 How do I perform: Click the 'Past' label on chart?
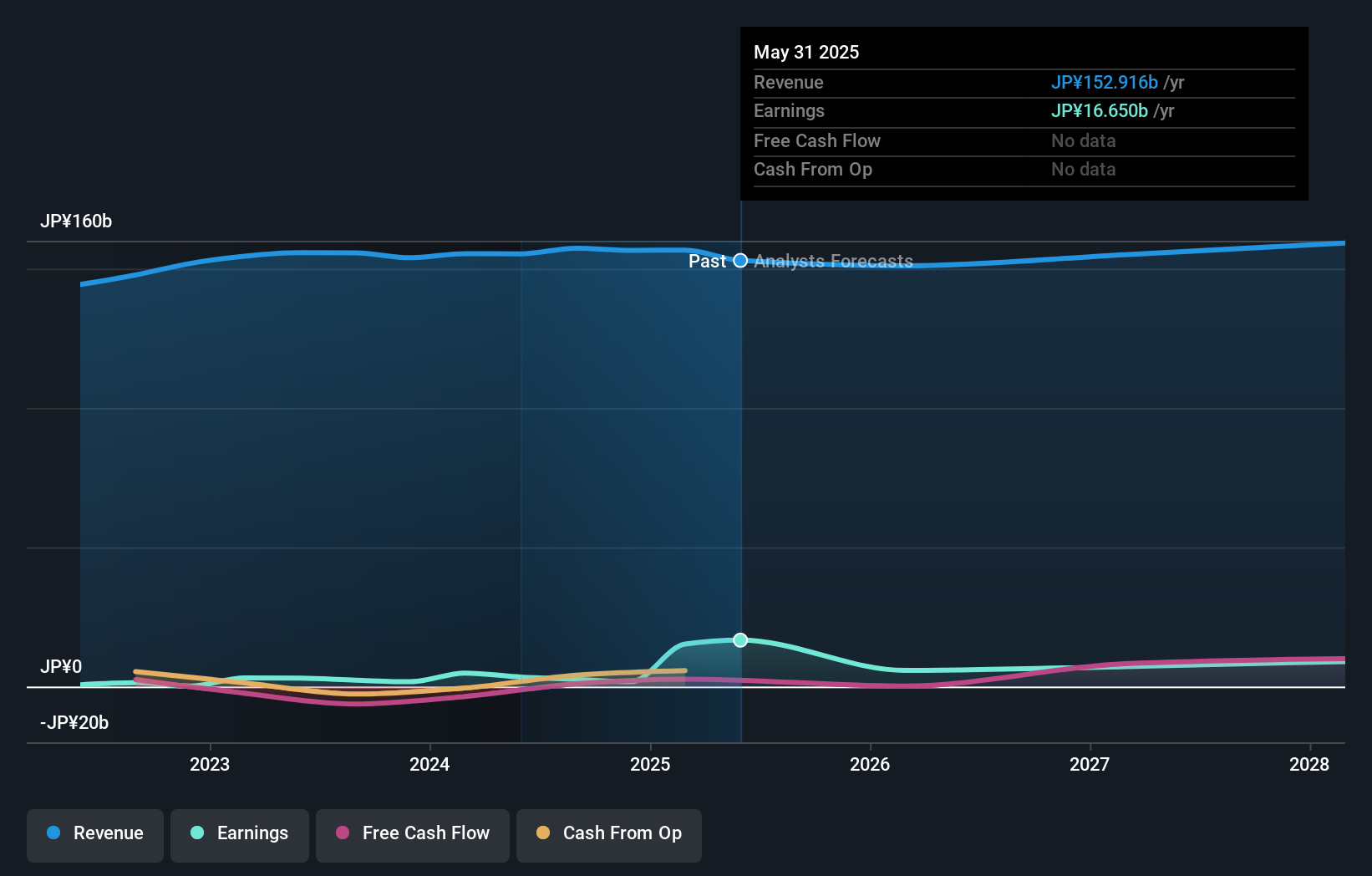coord(708,262)
